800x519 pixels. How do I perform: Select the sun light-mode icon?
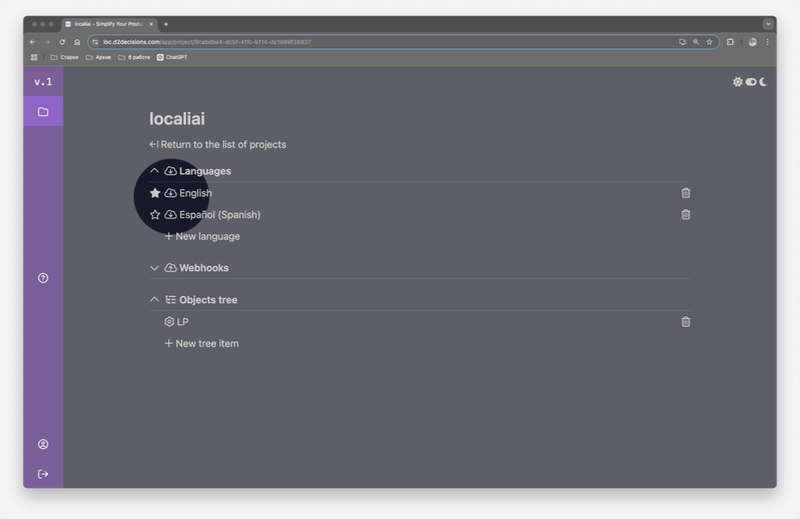[x=737, y=82]
